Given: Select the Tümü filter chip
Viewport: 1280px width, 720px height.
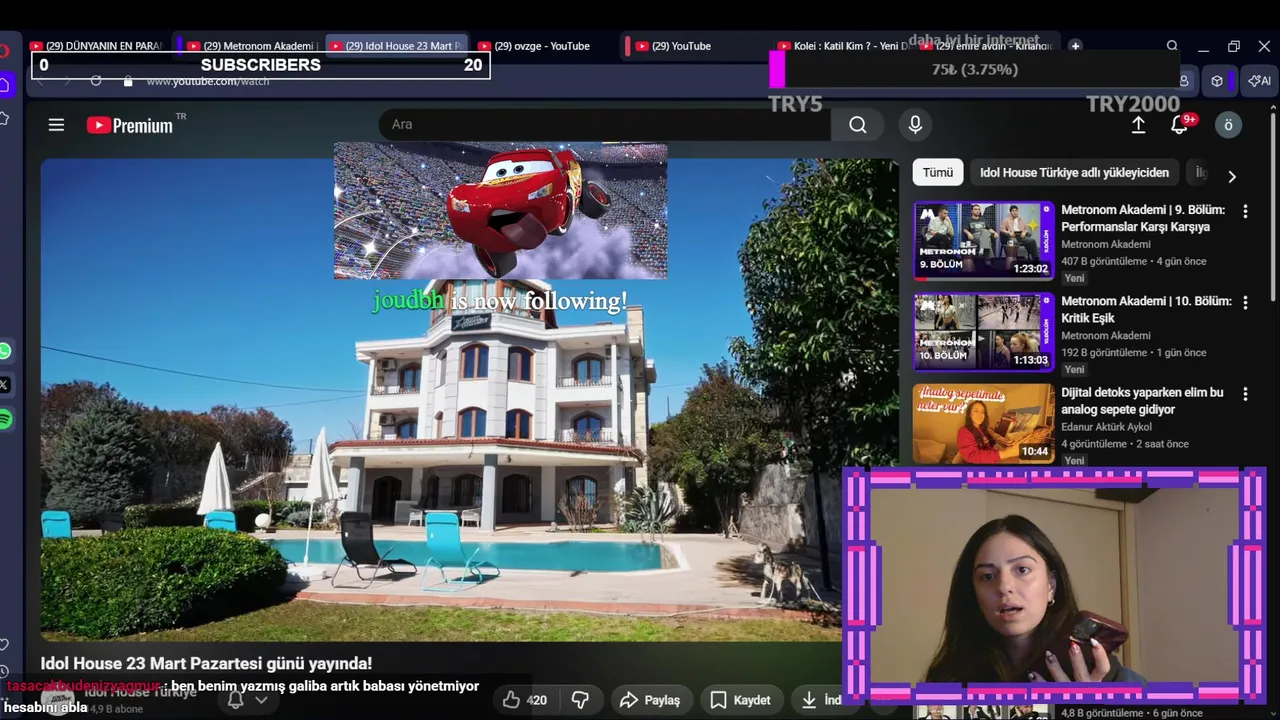Looking at the screenshot, I should pos(938,172).
